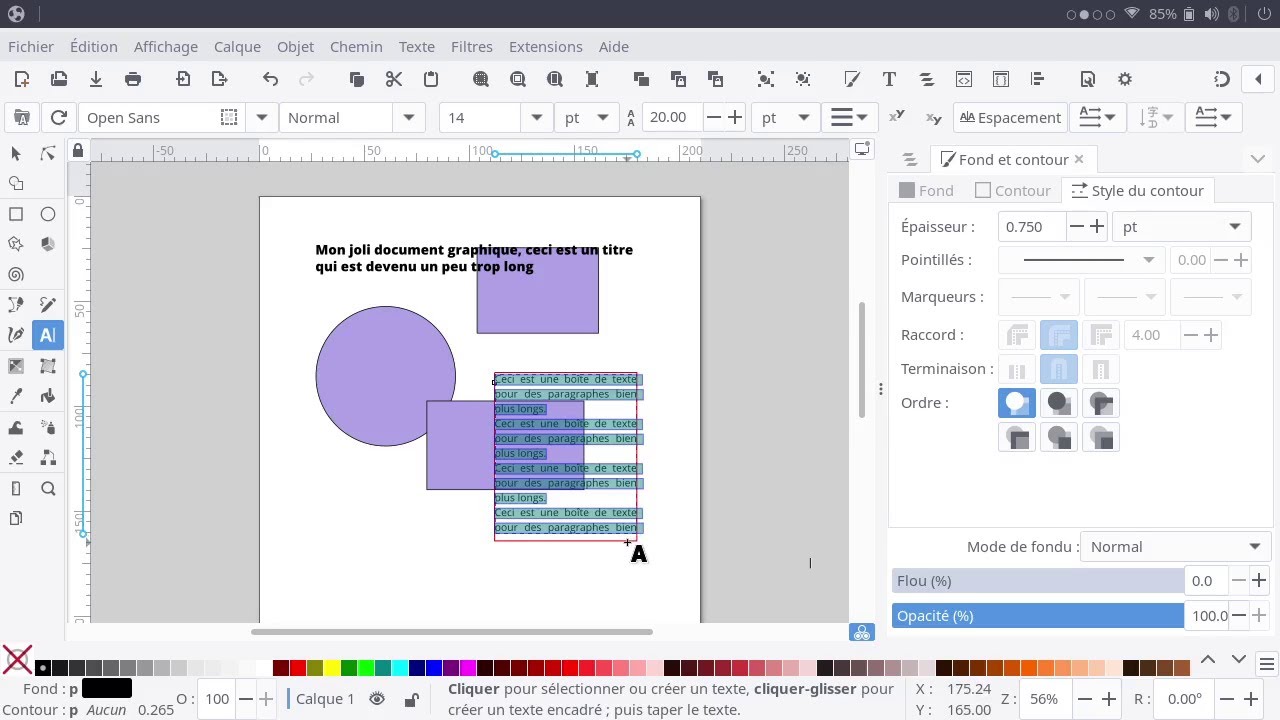
Task: Open the Text and font dialog icon
Action: (889, 79)
